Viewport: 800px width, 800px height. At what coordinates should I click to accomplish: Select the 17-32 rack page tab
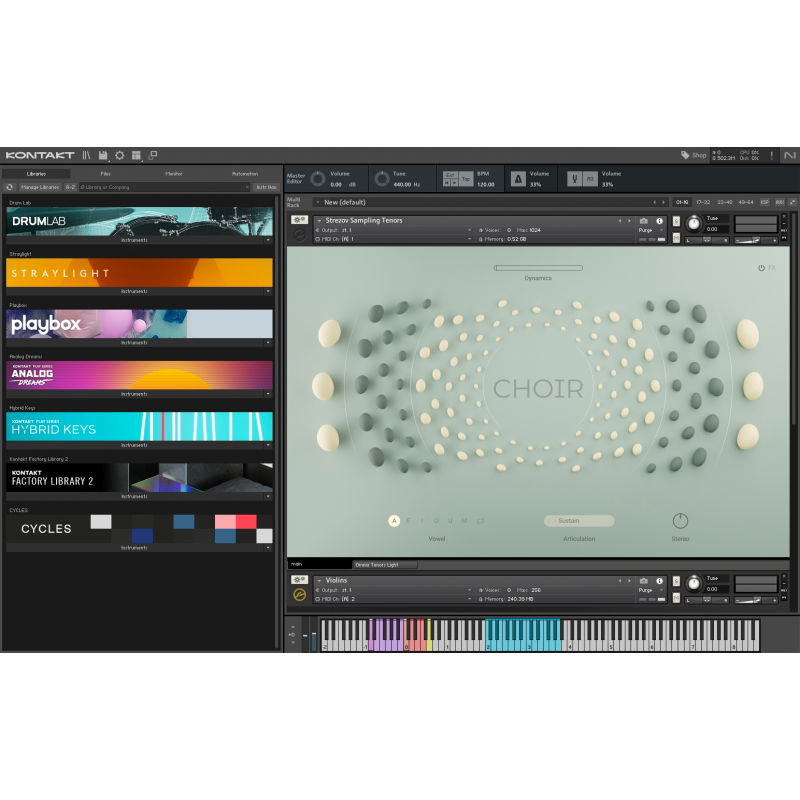coord(703,202)
